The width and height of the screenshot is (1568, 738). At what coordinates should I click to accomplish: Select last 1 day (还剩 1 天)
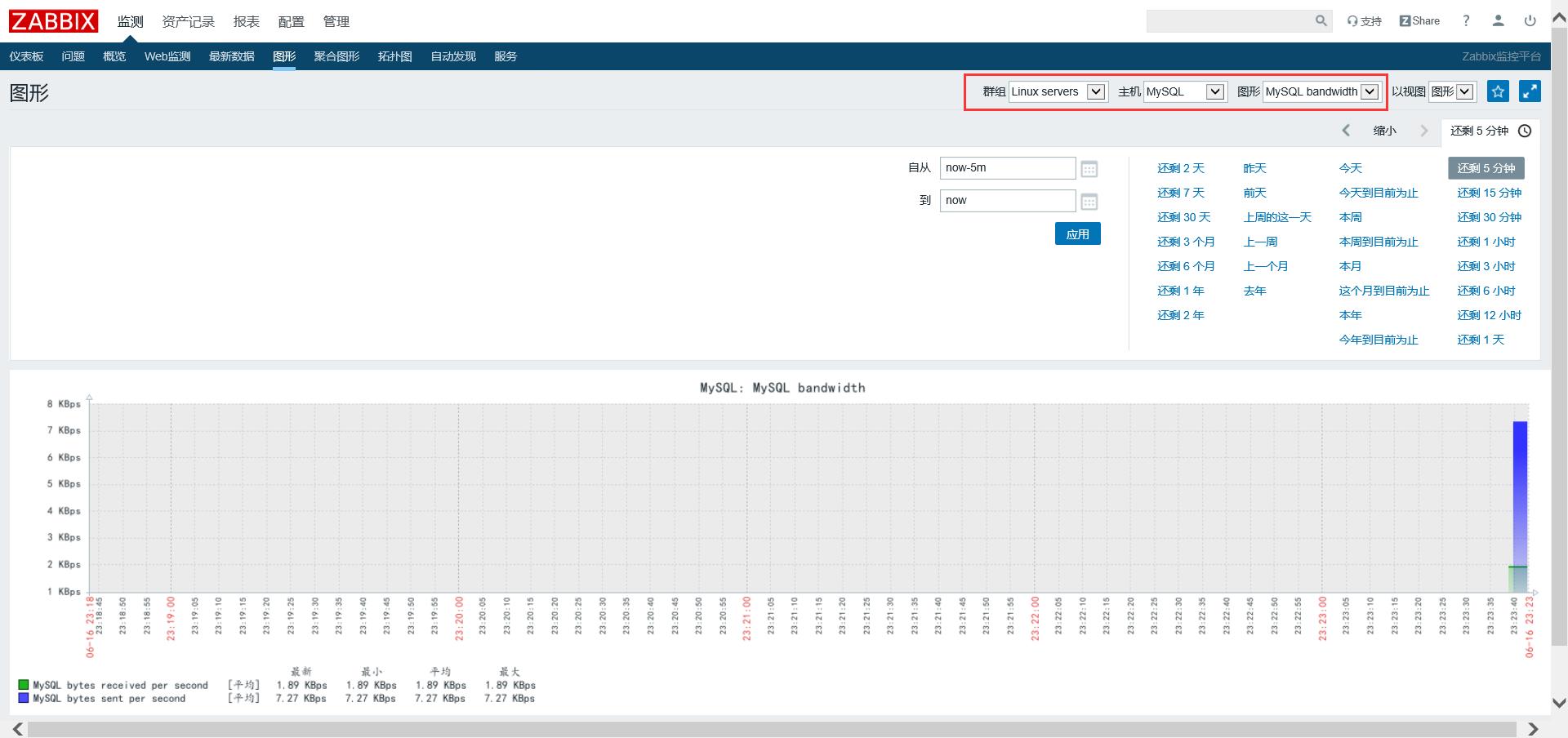tap(1480, 340)
